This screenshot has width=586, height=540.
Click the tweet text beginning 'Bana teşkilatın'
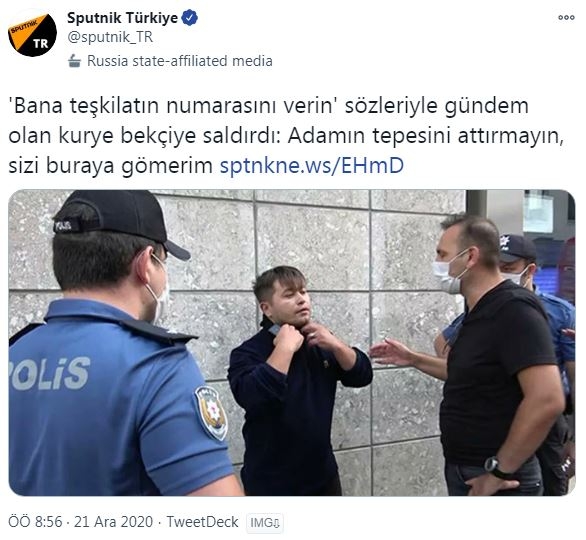[287, 136]
